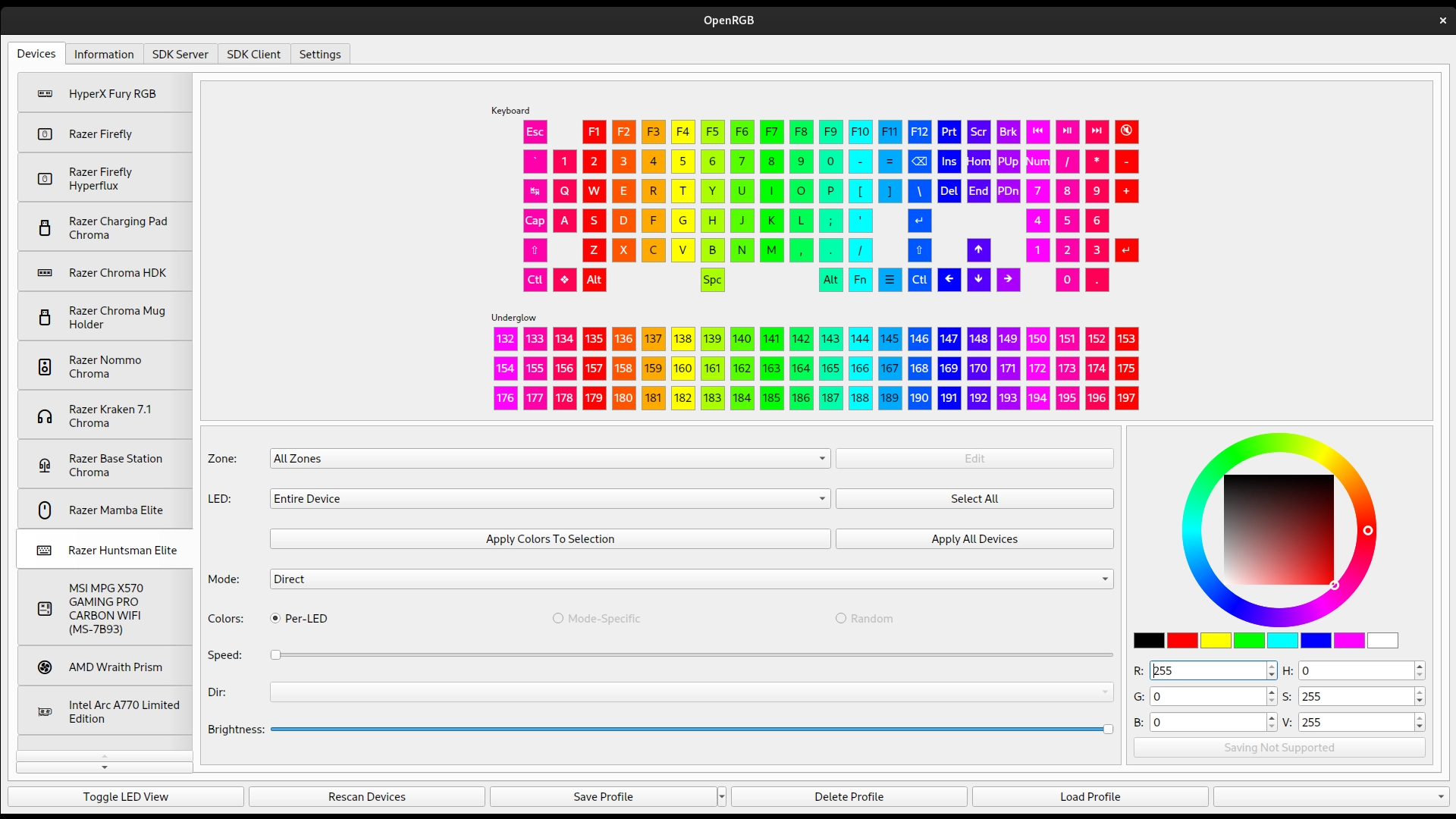Viewport: 1456px width, 819px height.
Task: Click the Apply All Devices button
Action: click(974, 538)
